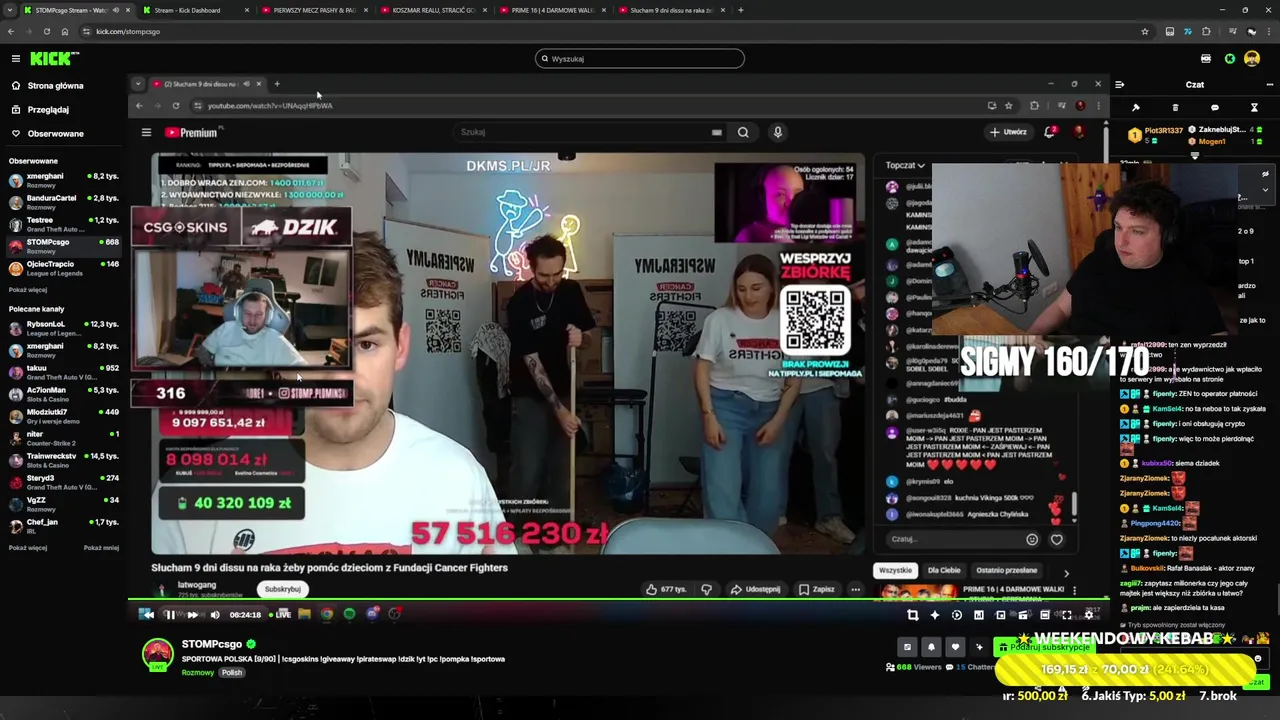Open Trainwreckstv recommended channel
Viewport: 1280px width, 720px height.
(x=62, y=460)
